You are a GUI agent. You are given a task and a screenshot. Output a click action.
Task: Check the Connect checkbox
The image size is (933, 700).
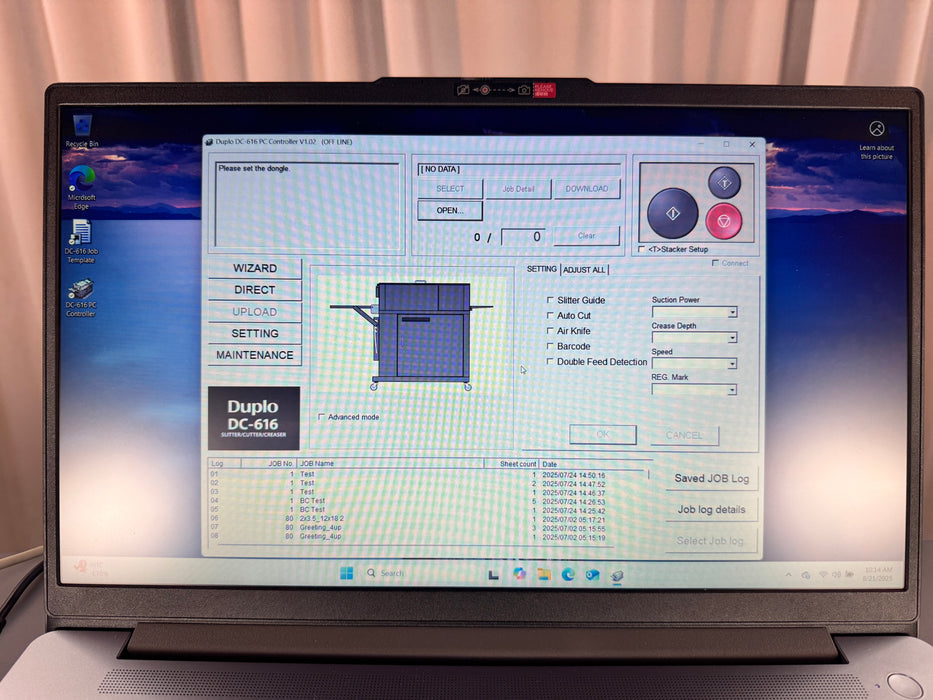pyautogui.click(x=715, y=263)
